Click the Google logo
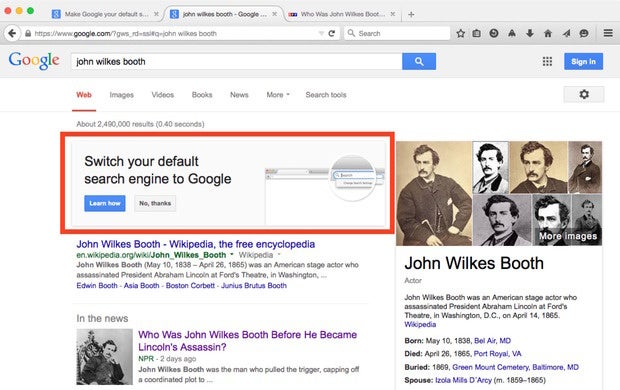Screen dimensions: 620x390 point(34,61)
